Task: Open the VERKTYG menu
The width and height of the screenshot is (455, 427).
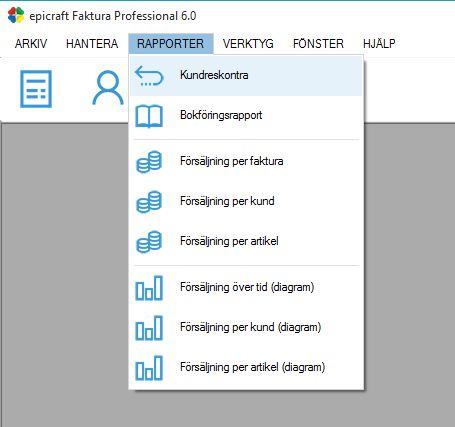Action: point(248,44)
